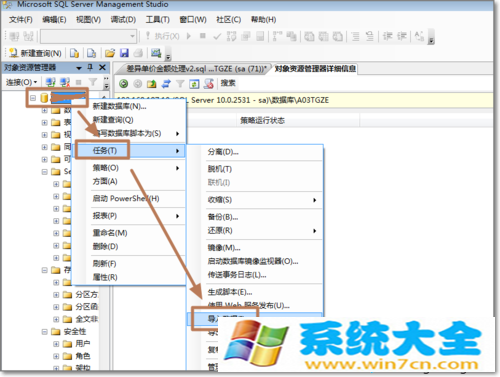Click the disconnect icon in Object Explorer toolbar

click(x=65, y=82)
